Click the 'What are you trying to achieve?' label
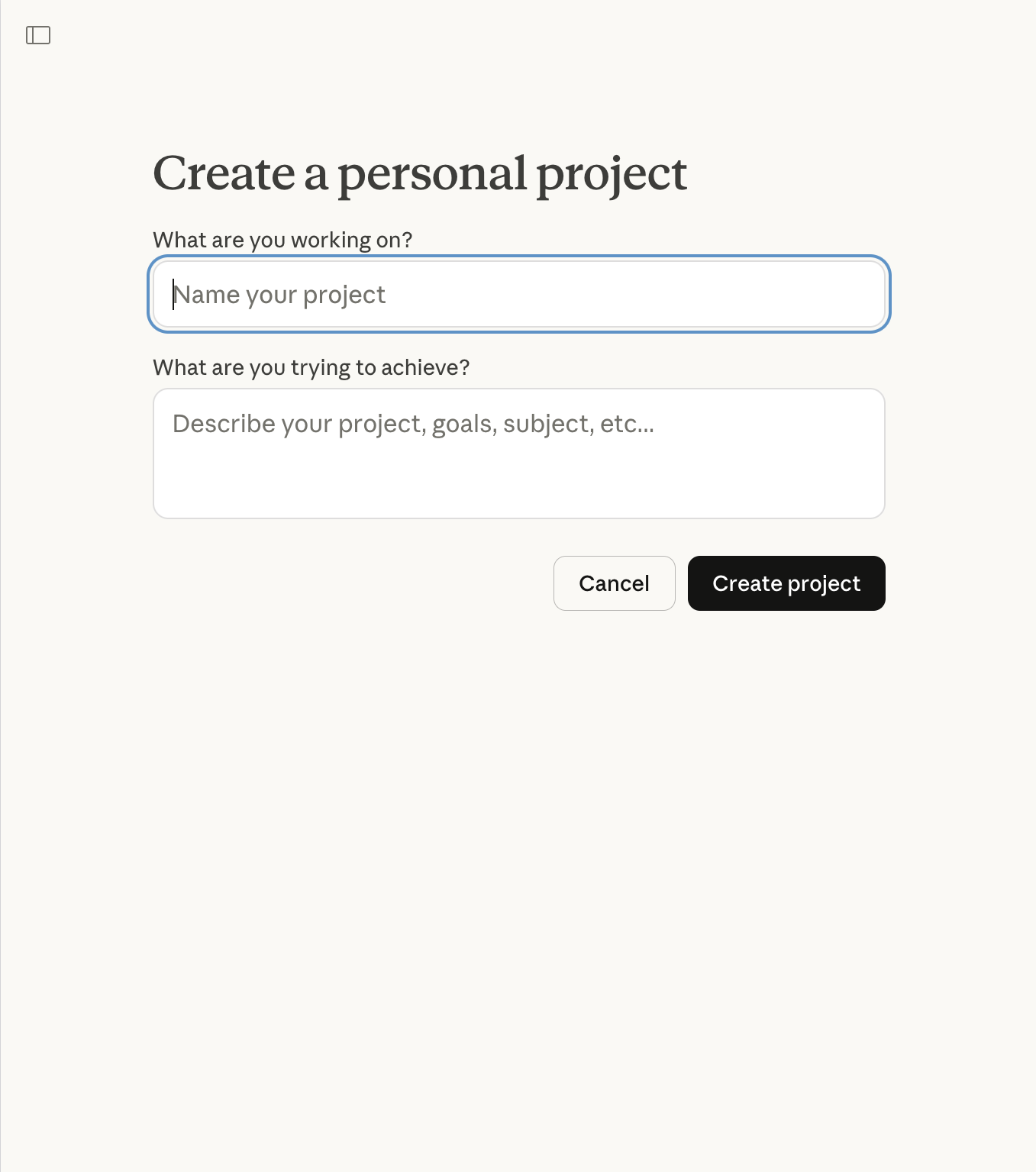 click(x=311, y=367)
